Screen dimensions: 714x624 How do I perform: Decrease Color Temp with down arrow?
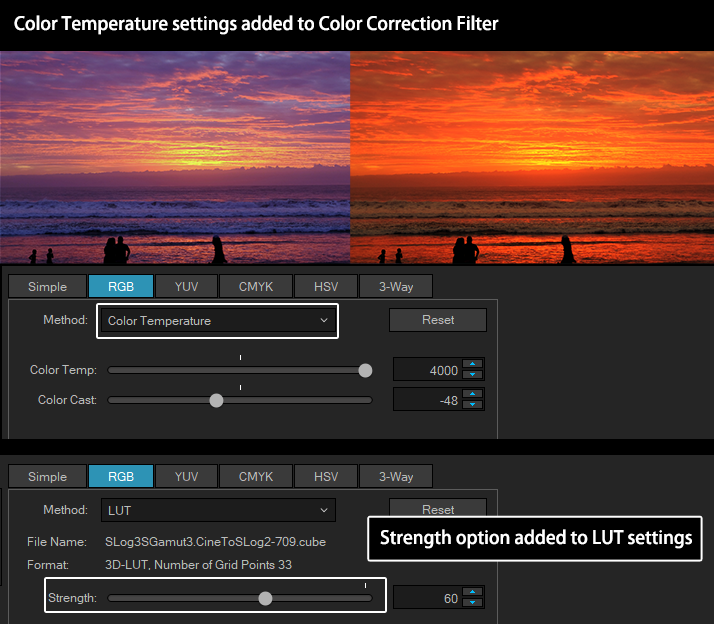(x=473, y=374)
